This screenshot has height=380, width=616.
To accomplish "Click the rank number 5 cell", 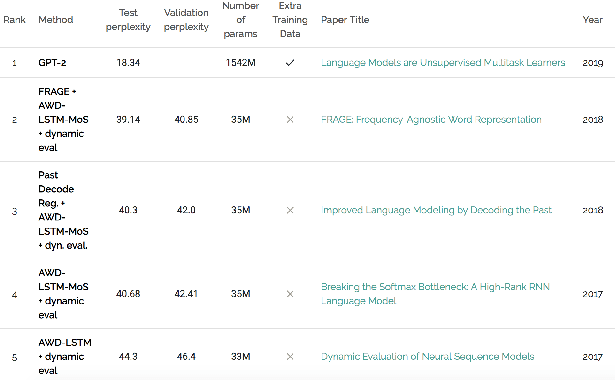I will 15,358.
